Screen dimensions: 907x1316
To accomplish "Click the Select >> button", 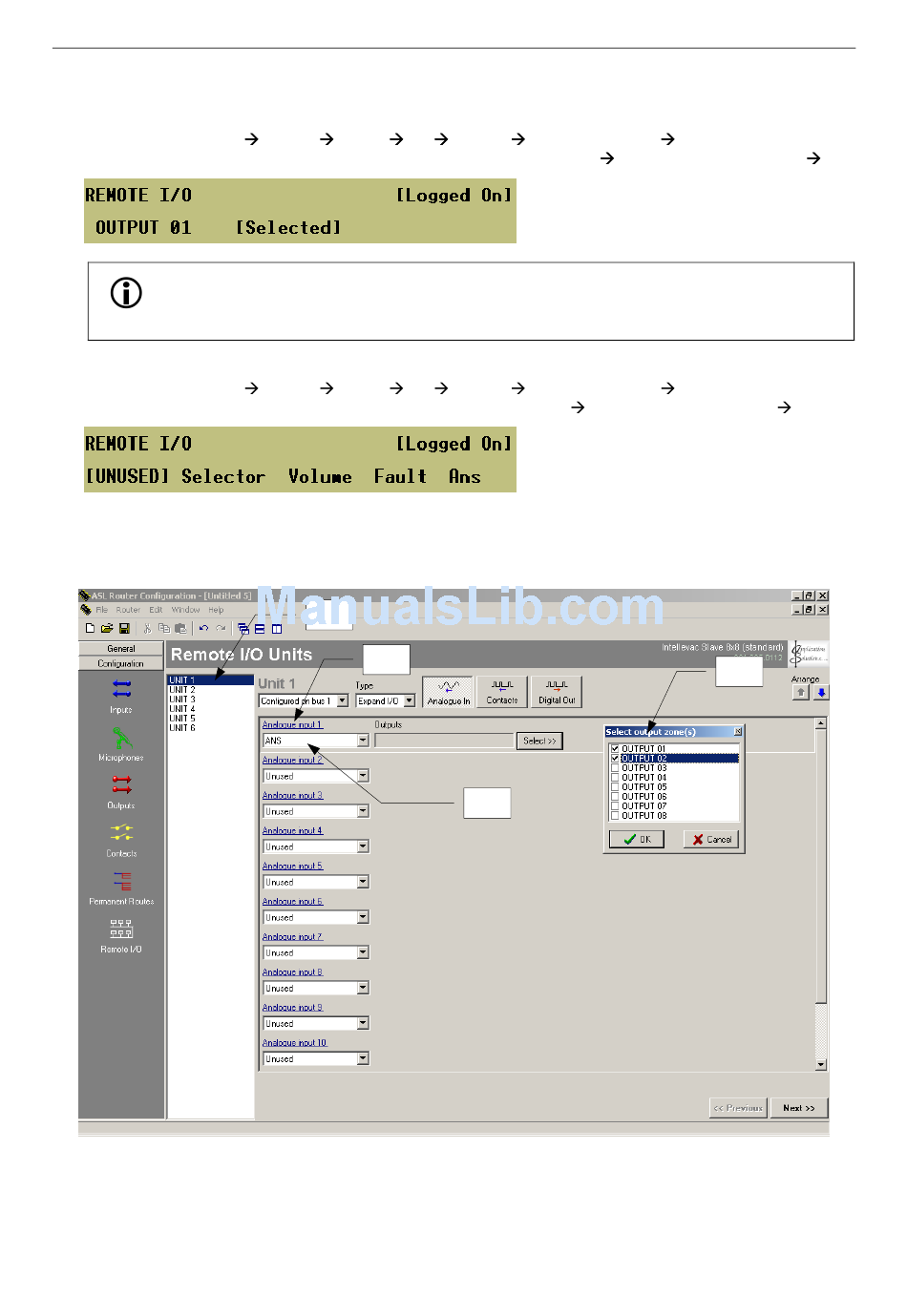I will tap(540, 741).
